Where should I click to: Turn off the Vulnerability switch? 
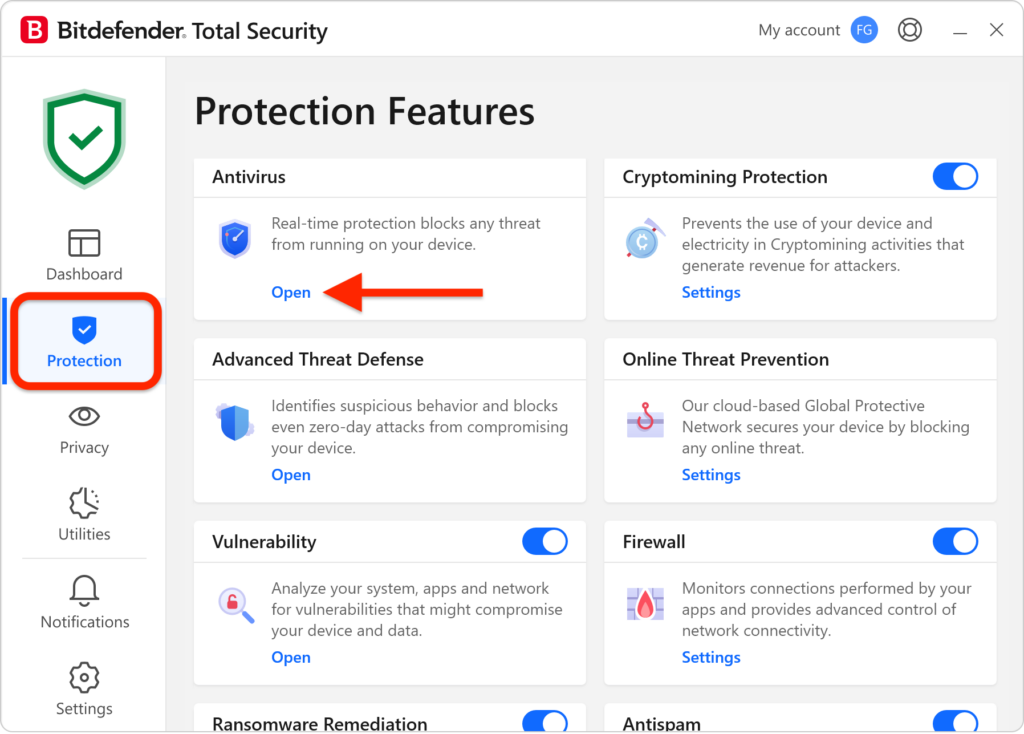(x=545, y=542)
